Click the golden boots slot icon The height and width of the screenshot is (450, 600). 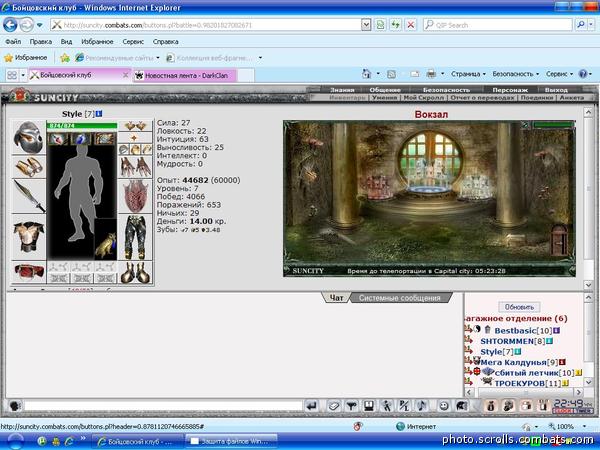135,272
